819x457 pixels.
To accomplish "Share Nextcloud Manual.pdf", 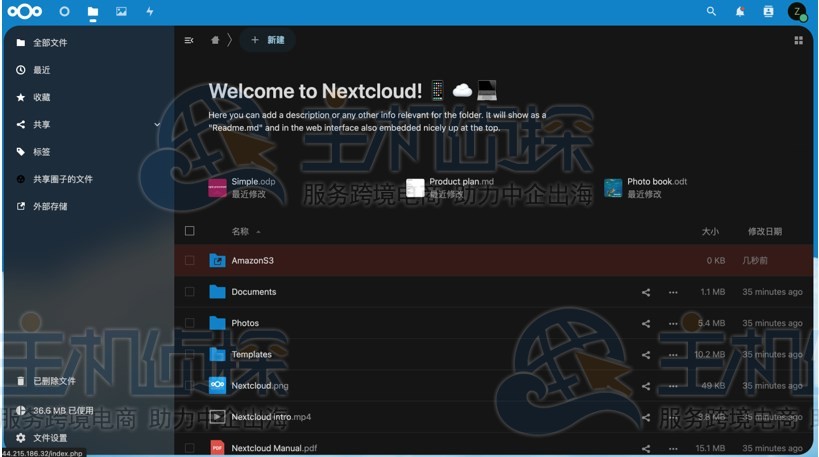I will 646,449.
